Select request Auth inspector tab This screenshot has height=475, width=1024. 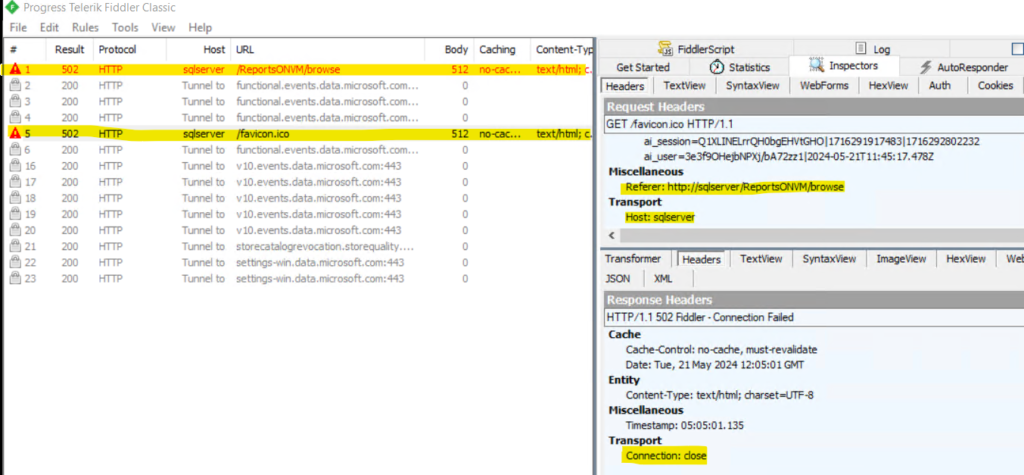point(939,86)
